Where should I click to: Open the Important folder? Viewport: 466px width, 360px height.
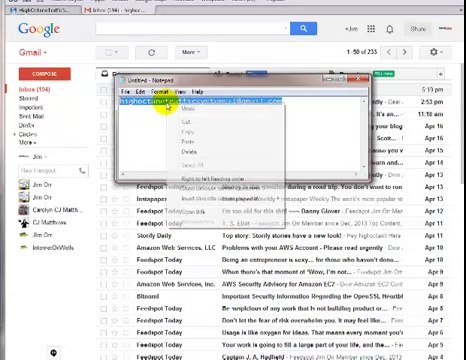(31, 107)
